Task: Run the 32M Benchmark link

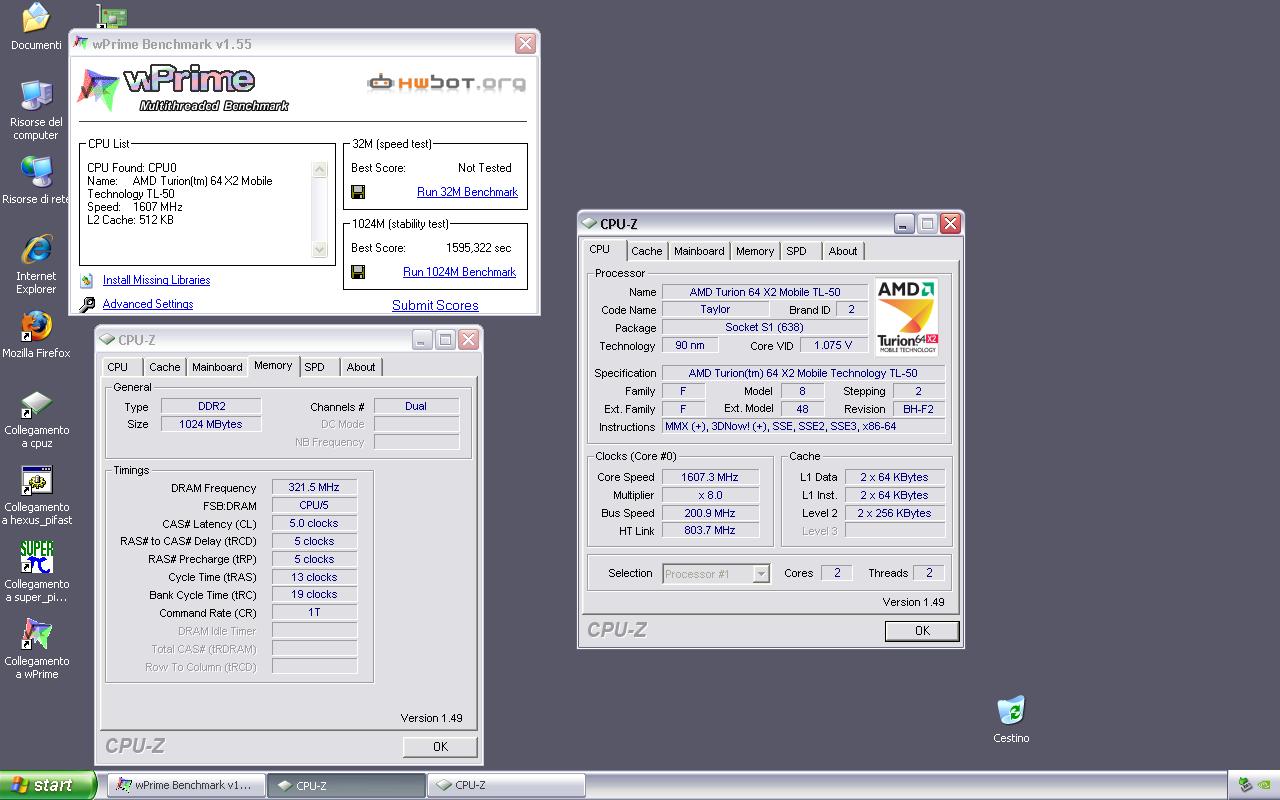Action: pos(467,192)
